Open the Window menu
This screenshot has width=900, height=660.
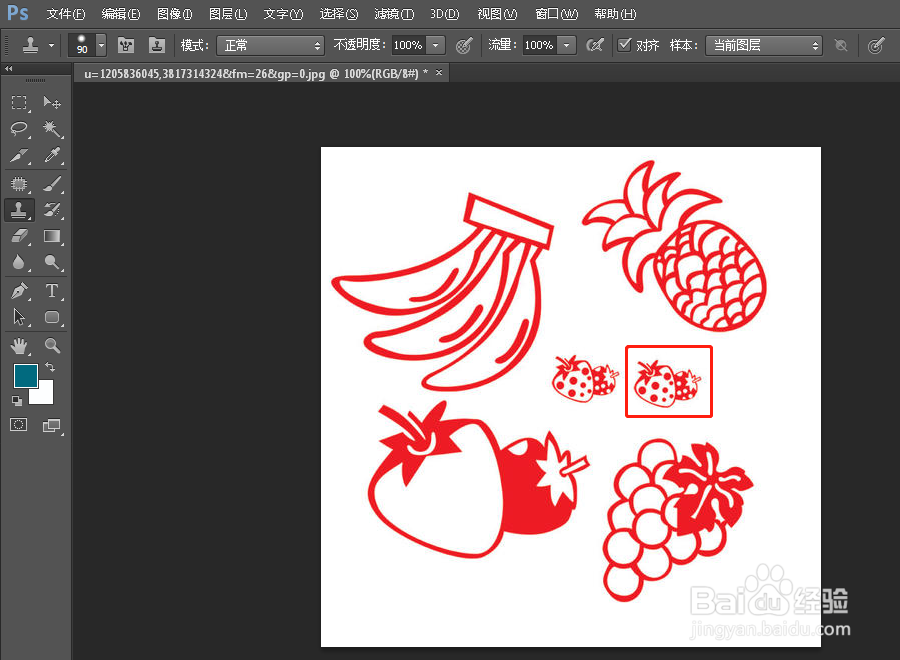click(x=556, y=14)
